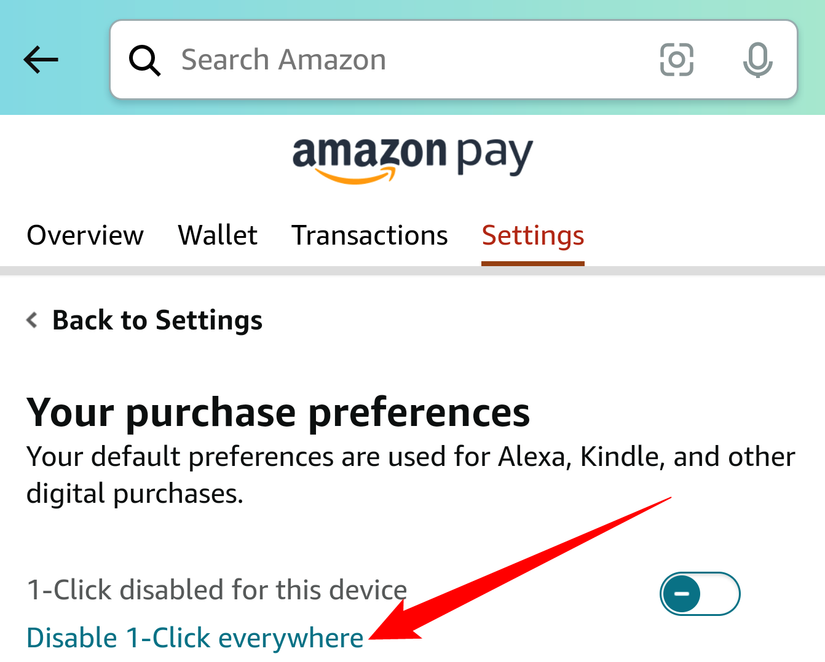
Task: Click the chevron beside Back to Settings
Action: tap(32, 320)
